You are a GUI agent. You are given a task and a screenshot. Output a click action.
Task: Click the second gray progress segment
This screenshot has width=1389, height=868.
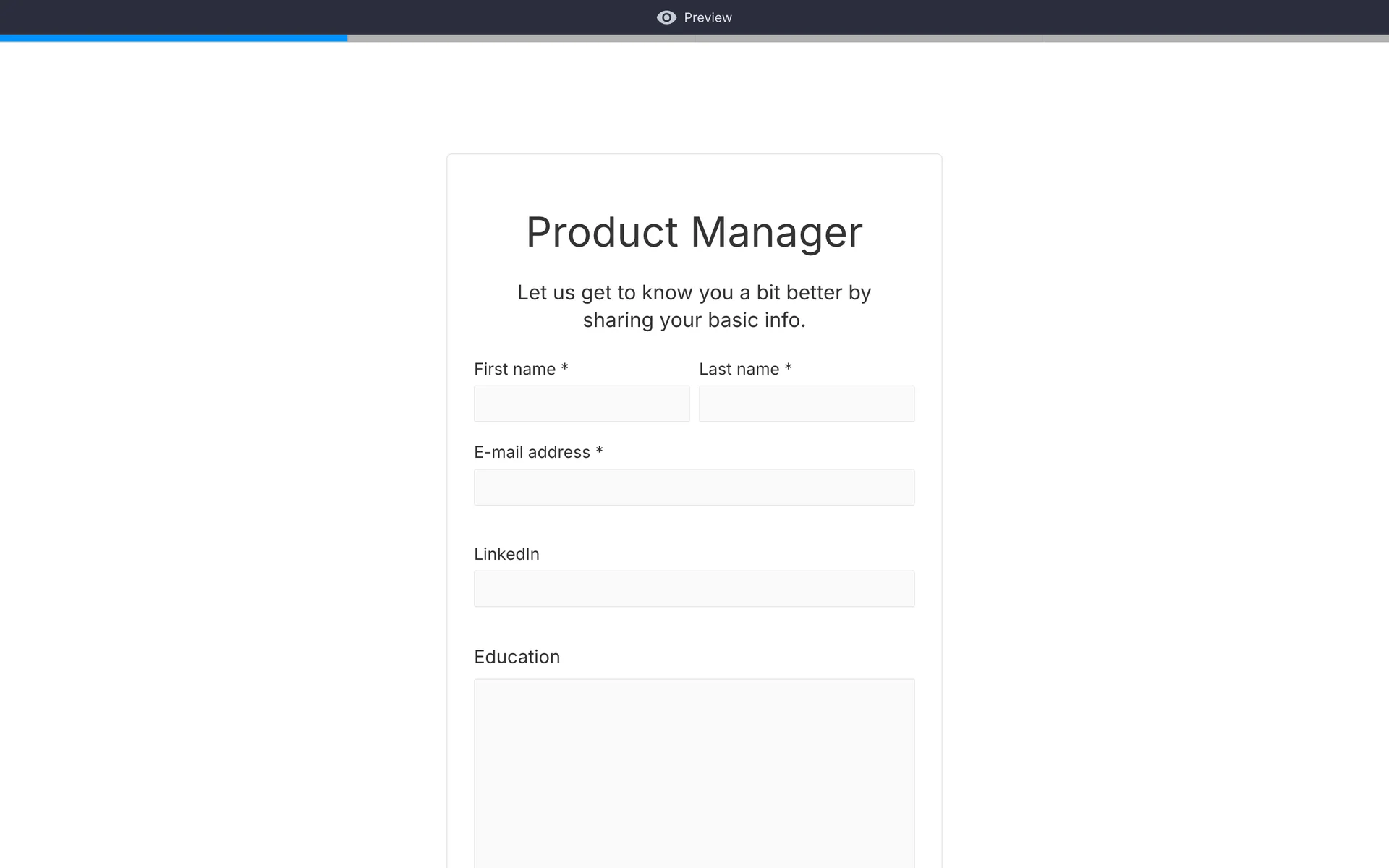pos(521,38)
